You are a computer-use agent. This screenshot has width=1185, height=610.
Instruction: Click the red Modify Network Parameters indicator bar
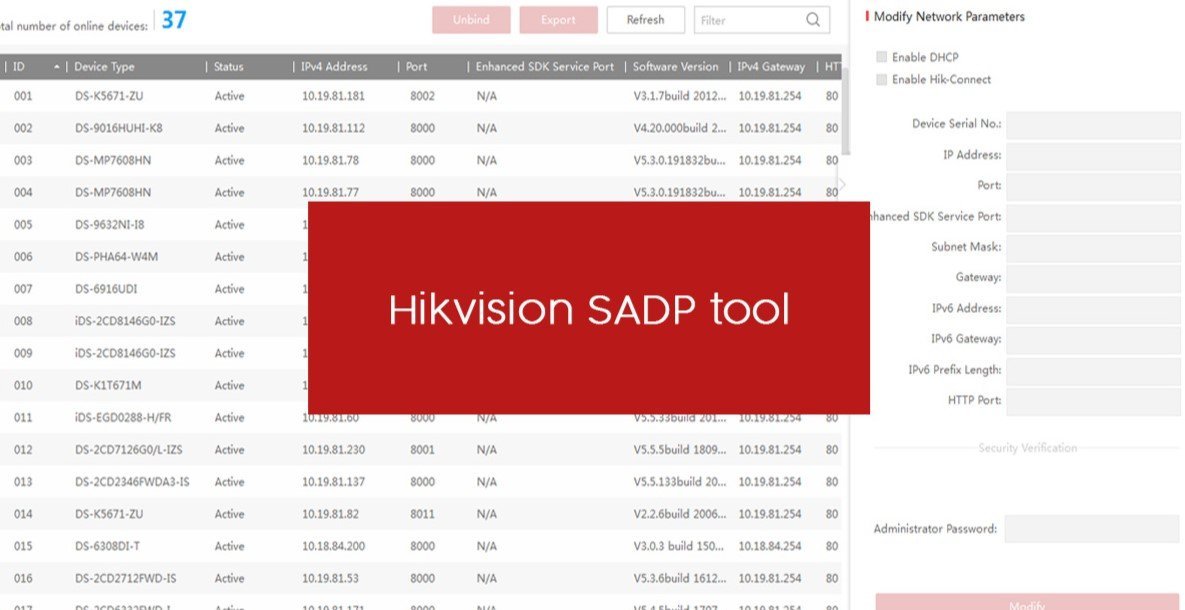(x=866, y=16)
